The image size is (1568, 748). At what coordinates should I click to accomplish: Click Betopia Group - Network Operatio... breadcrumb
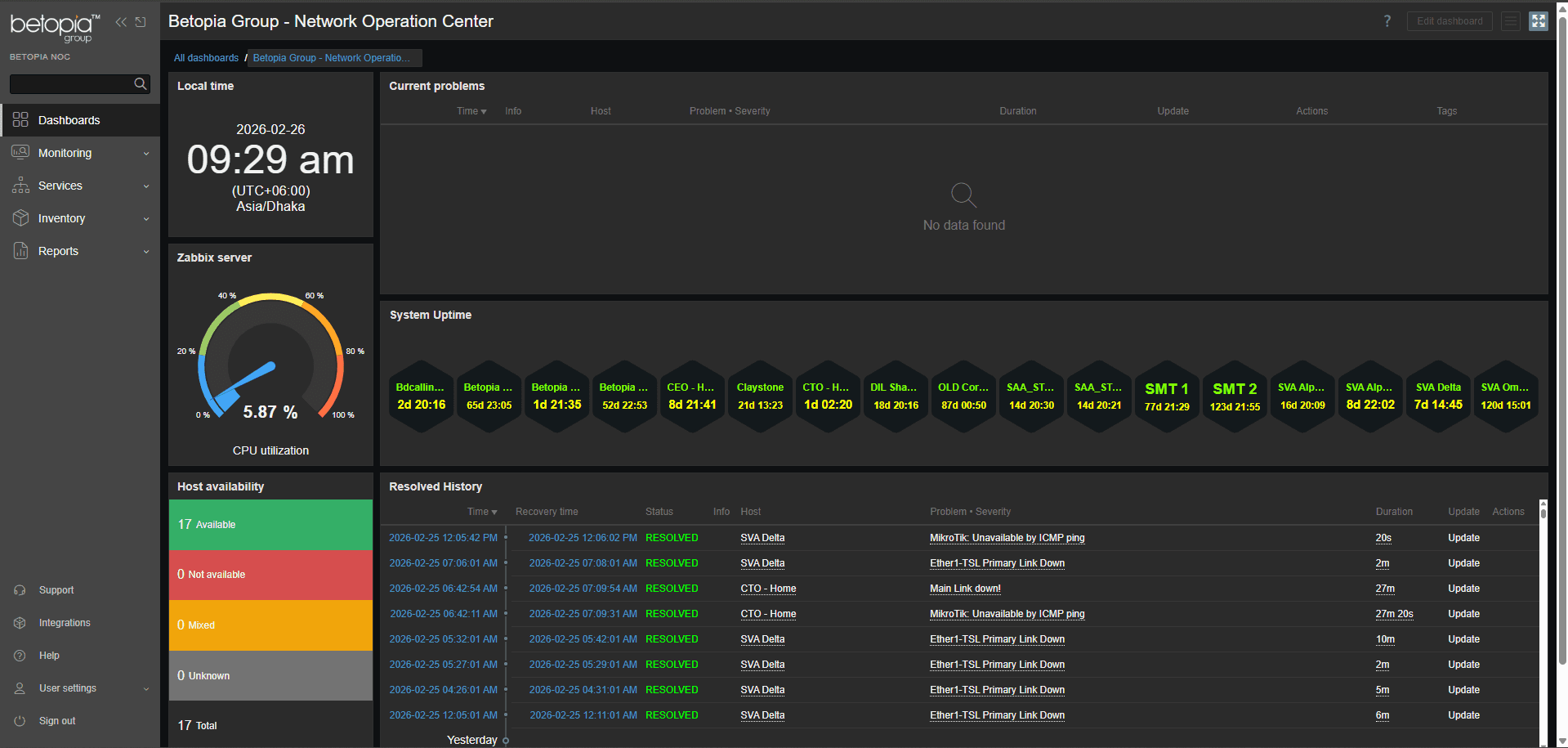coord(331,58)
